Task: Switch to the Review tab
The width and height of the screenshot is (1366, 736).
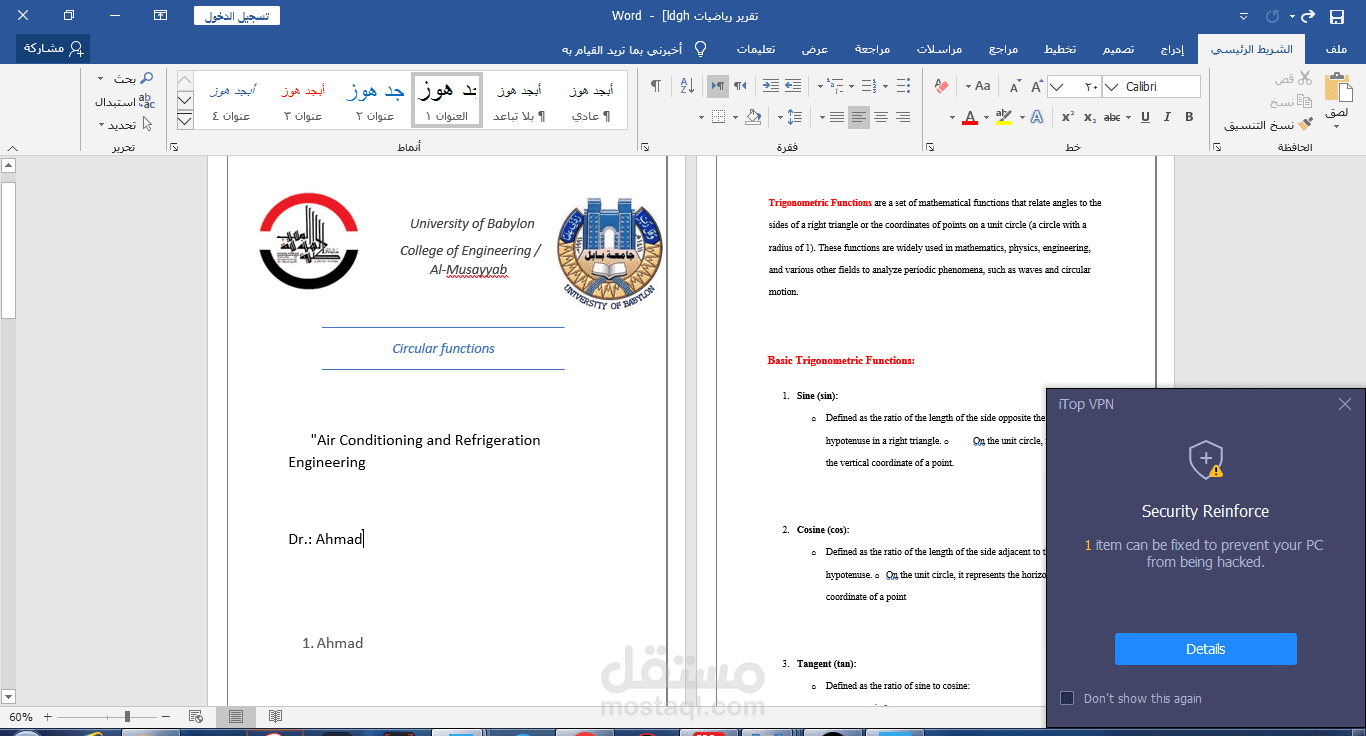Action: coord(872,49)
